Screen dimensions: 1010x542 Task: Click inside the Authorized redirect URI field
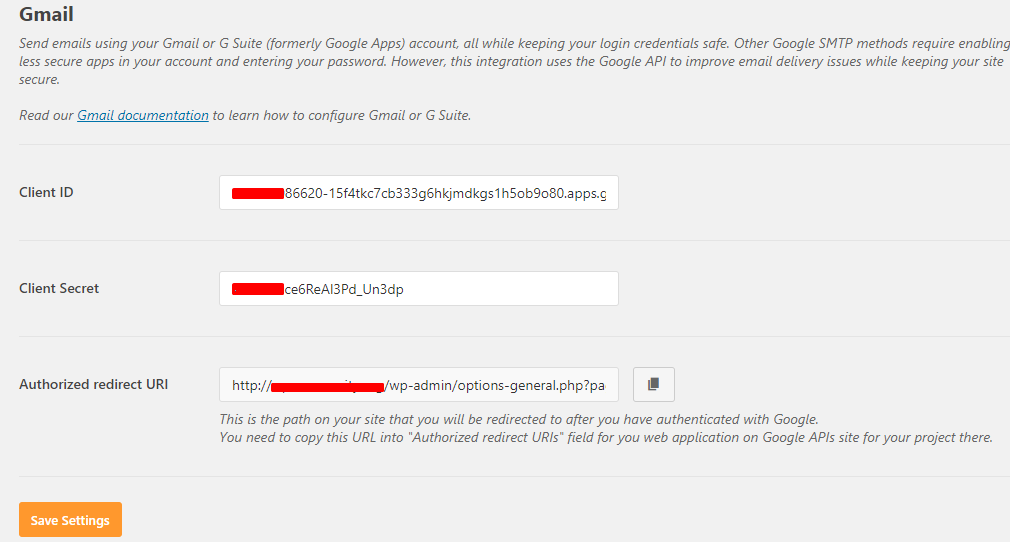pyautogui.click(x=418, y=385)
